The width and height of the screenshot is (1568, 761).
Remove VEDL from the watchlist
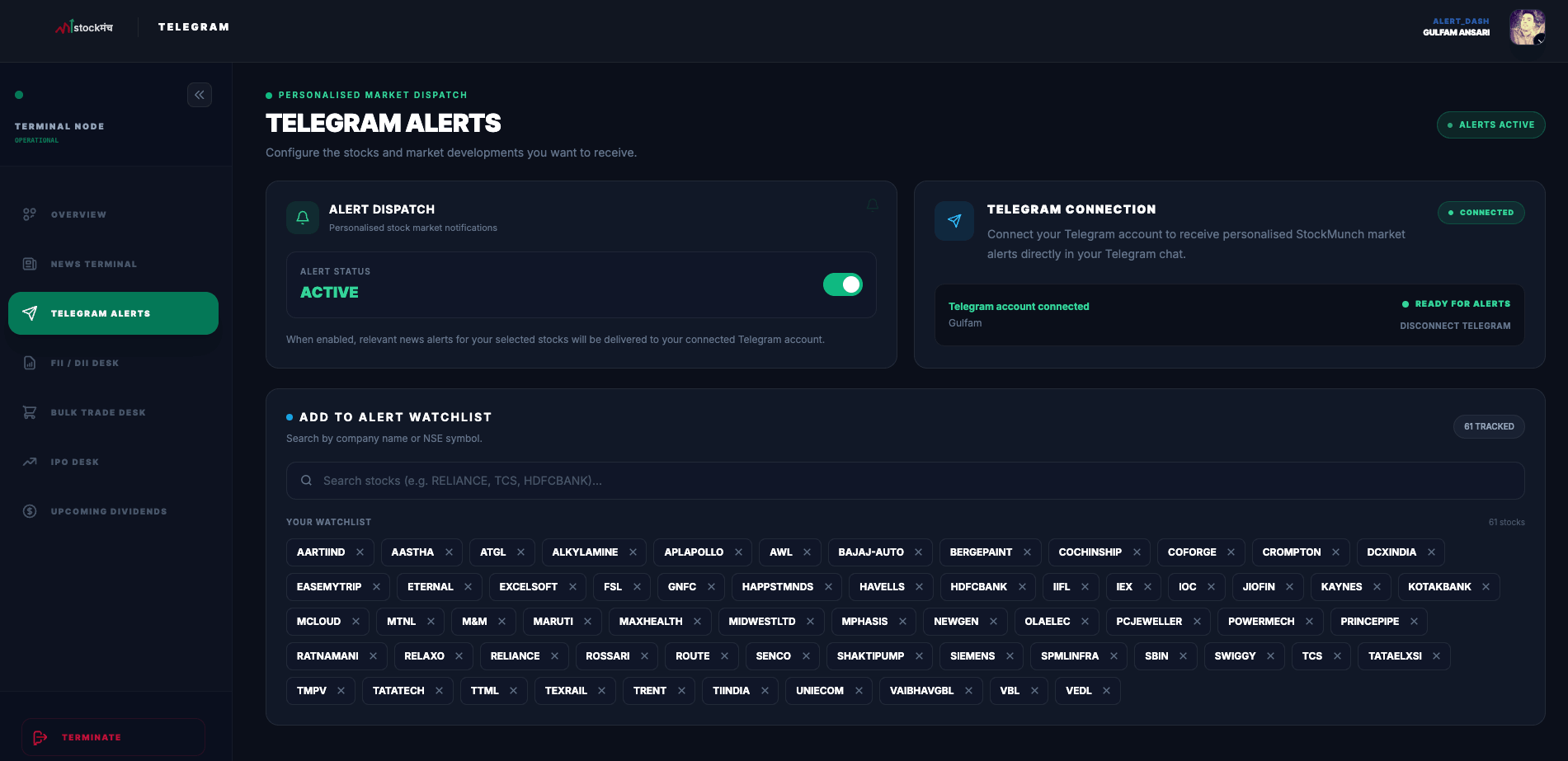point(1106,691)
